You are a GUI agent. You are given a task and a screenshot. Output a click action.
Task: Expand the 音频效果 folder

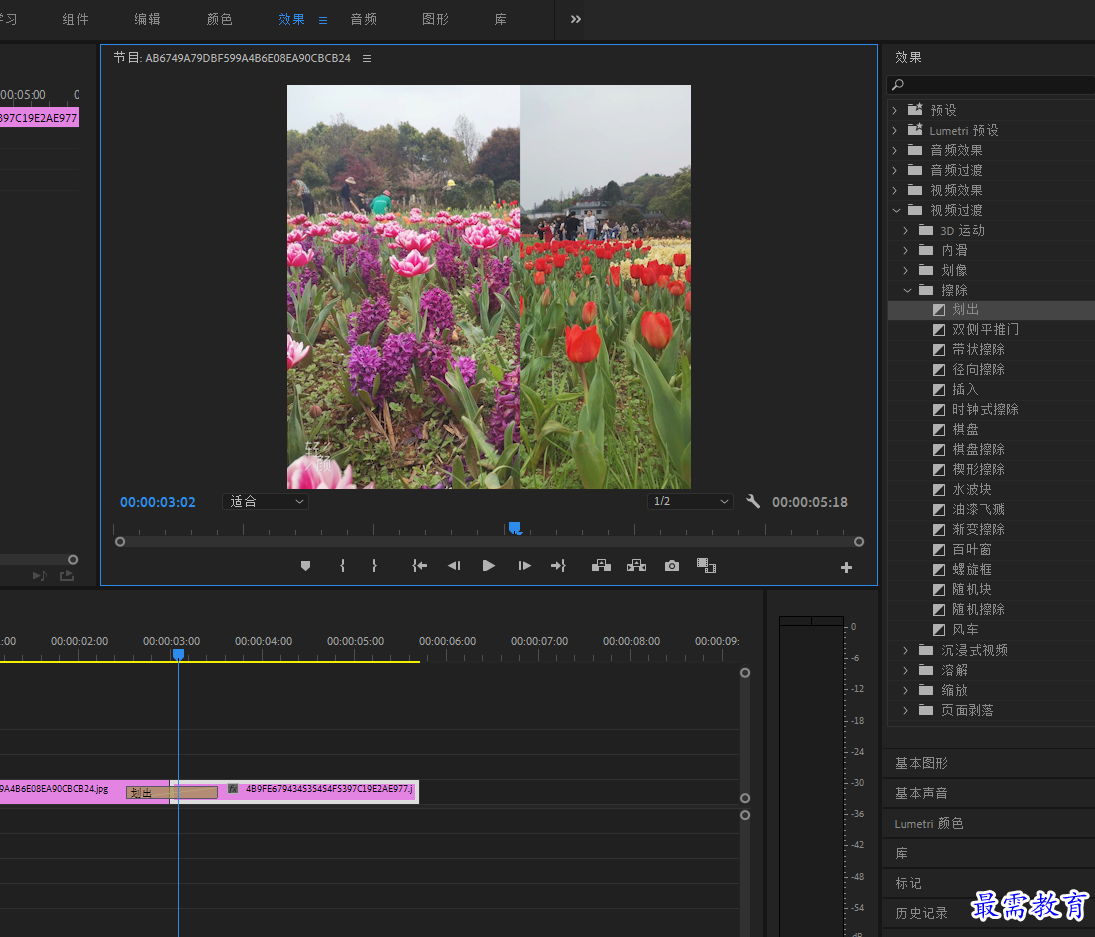point(895,150)
